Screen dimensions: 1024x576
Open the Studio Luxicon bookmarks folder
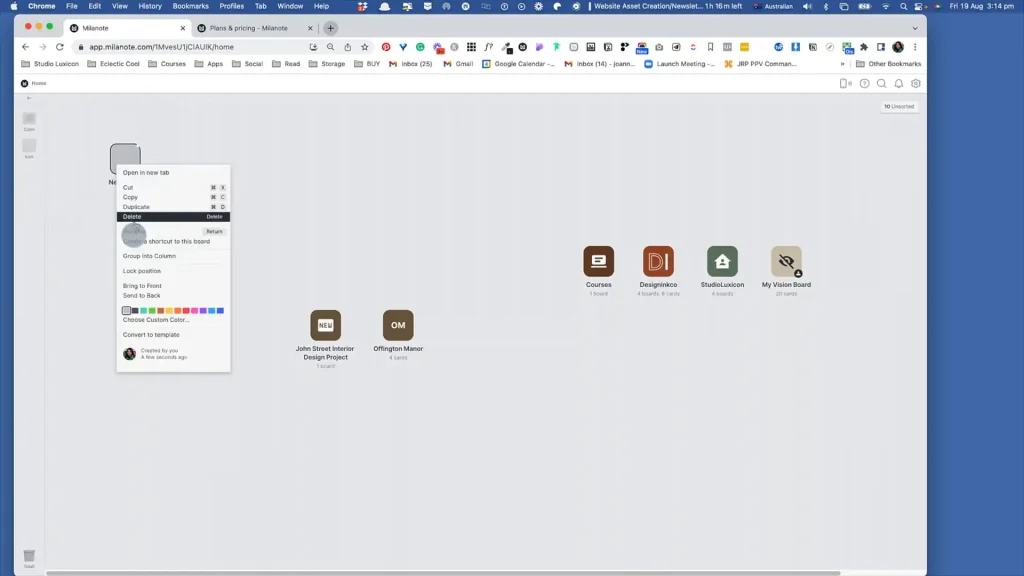(x=50, y=64)
